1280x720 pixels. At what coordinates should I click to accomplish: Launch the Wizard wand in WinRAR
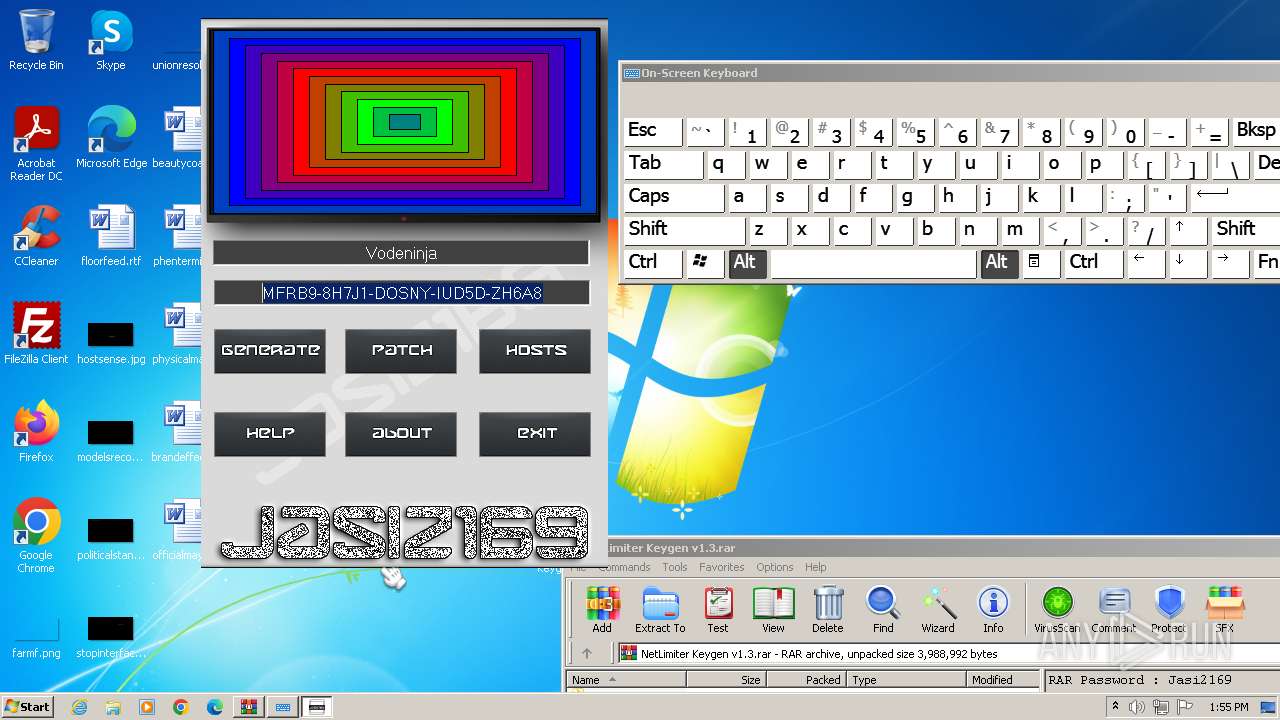click(x=938, y=610)
